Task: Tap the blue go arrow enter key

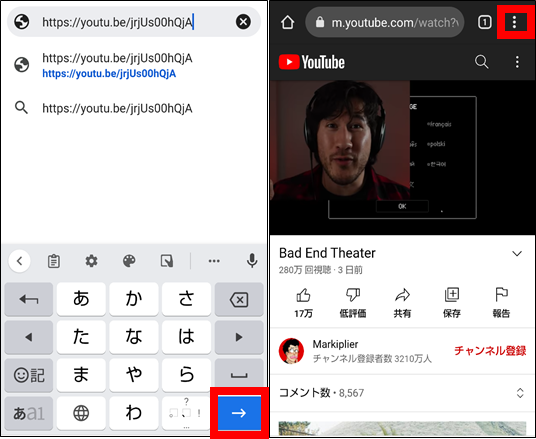Action: (x=239, y=413)
